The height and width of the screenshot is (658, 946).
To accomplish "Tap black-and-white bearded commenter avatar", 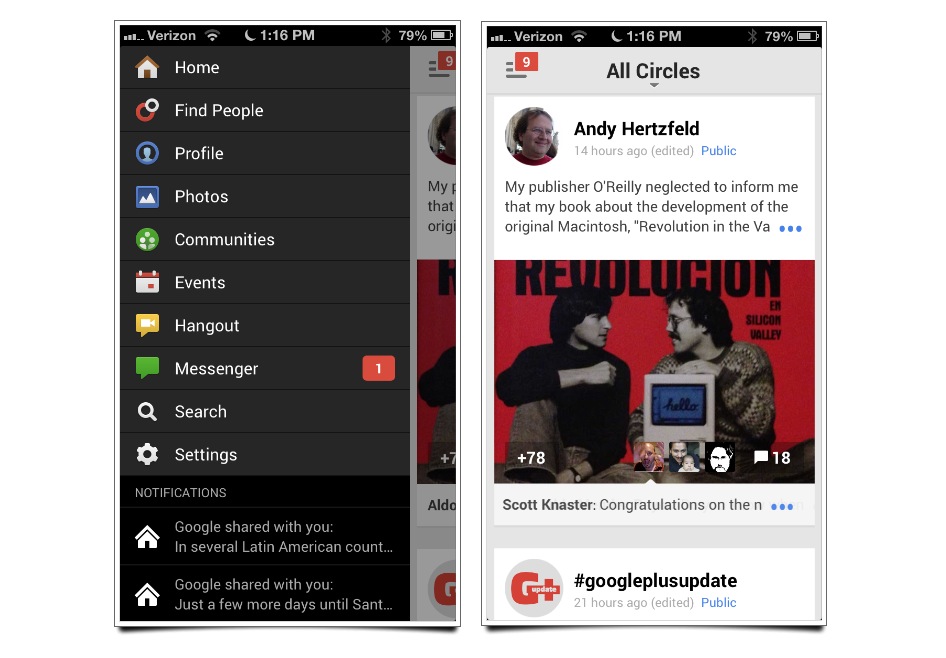I will (x=720, y=457).
